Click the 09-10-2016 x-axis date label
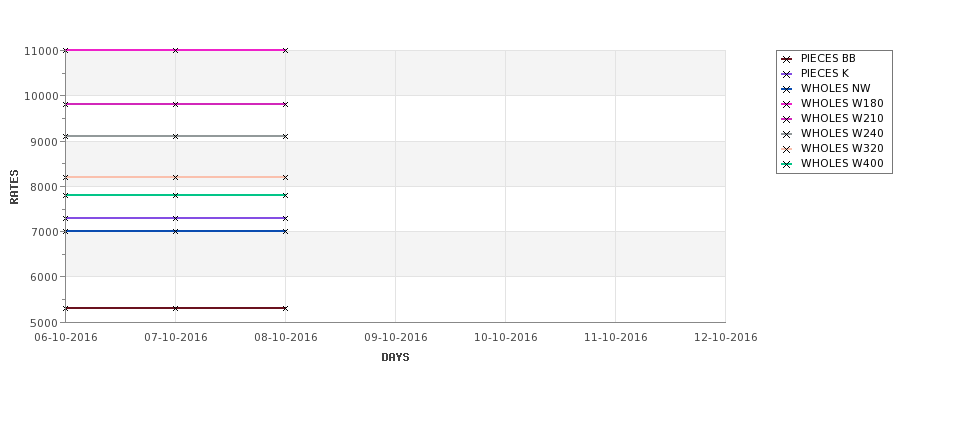Viewport: 975px width, 429px height. click(395, 338)
